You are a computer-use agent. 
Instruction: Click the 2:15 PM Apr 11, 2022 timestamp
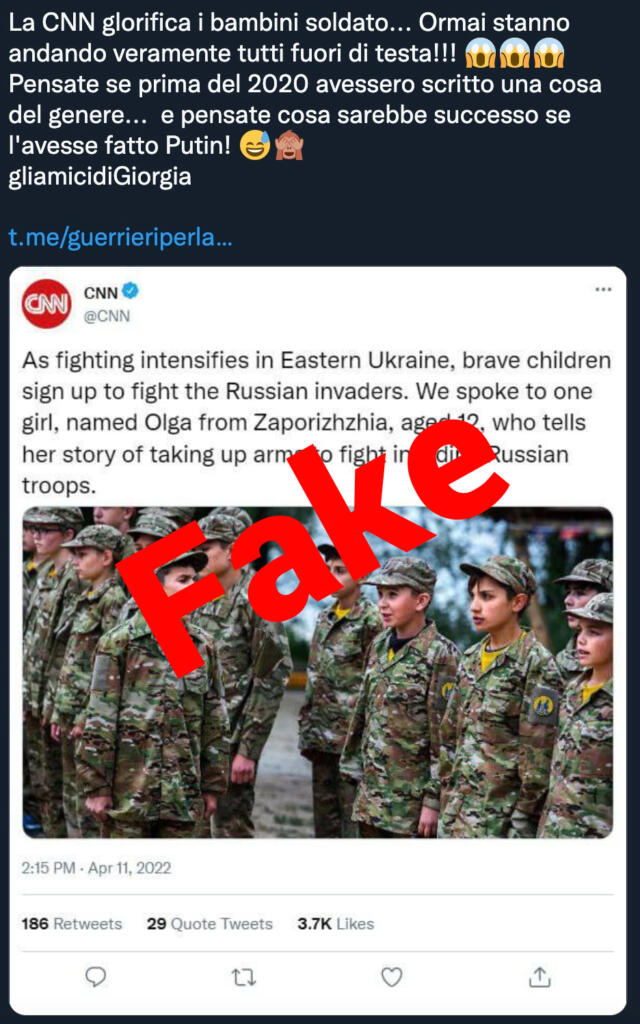[96, 868]
